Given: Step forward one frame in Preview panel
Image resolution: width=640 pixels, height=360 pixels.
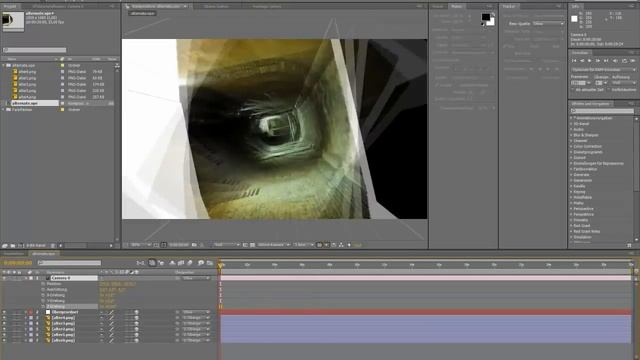Looking at the screenshot, I should click(598, 61).
